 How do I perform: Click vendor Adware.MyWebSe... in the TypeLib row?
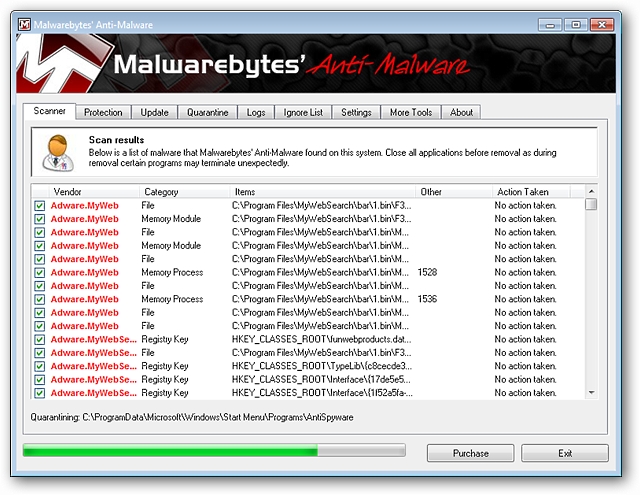click(x=93, y=366)
